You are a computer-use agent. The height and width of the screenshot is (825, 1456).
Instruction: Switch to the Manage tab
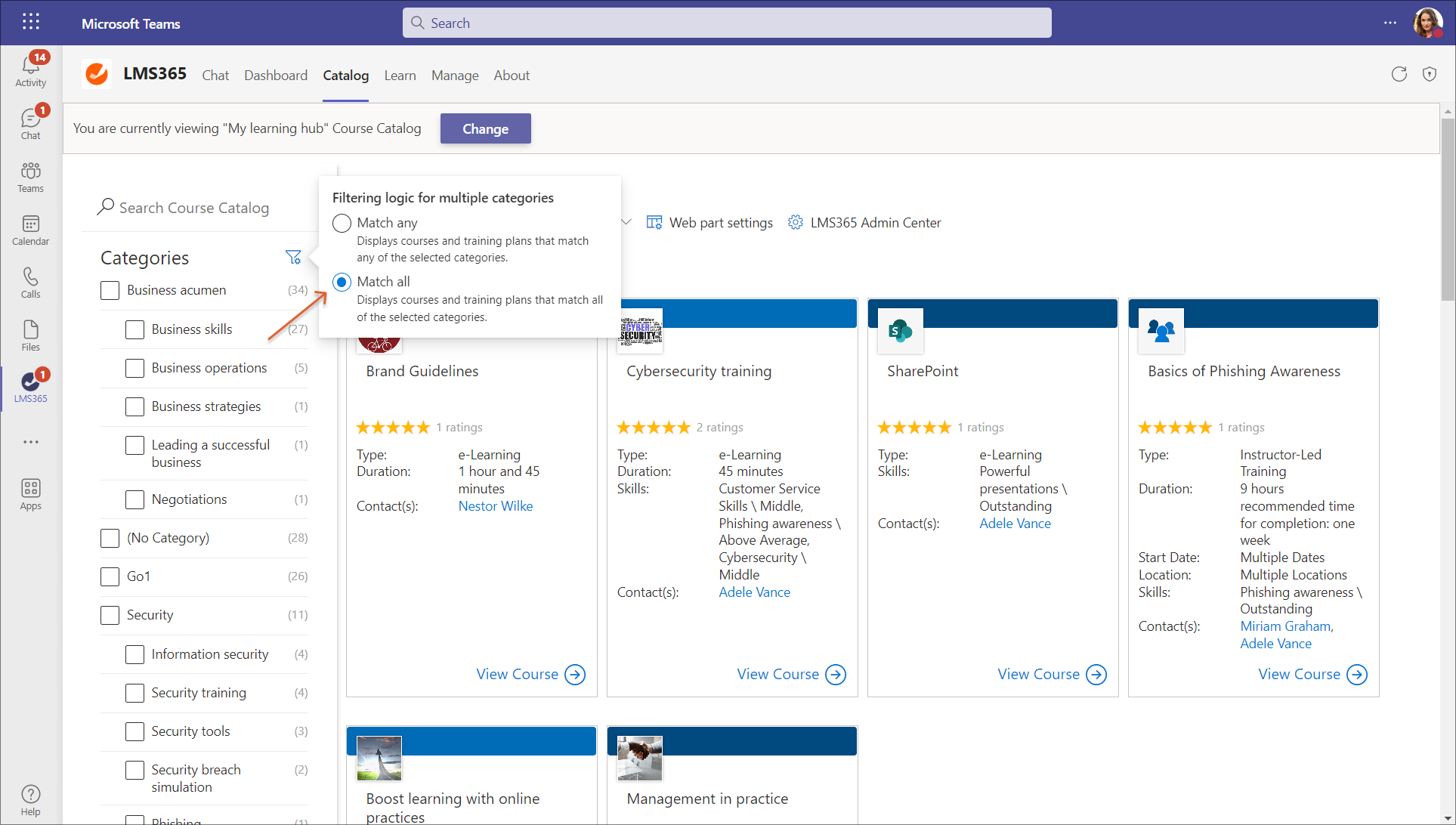click(455, 75)
